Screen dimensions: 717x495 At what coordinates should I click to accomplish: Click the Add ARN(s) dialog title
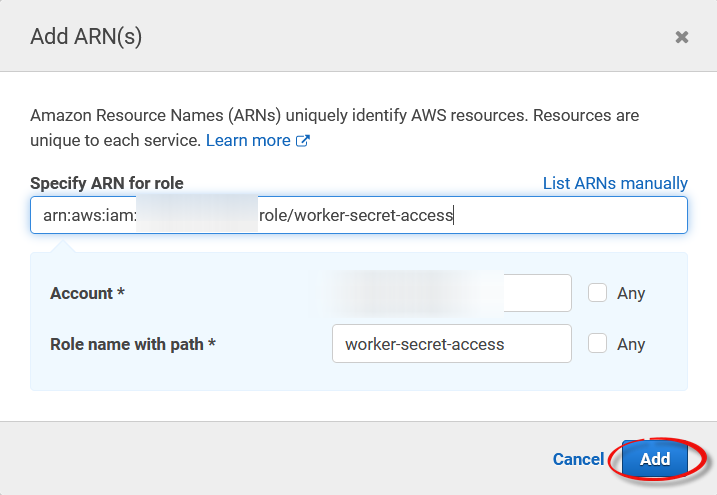pos(86,37)
